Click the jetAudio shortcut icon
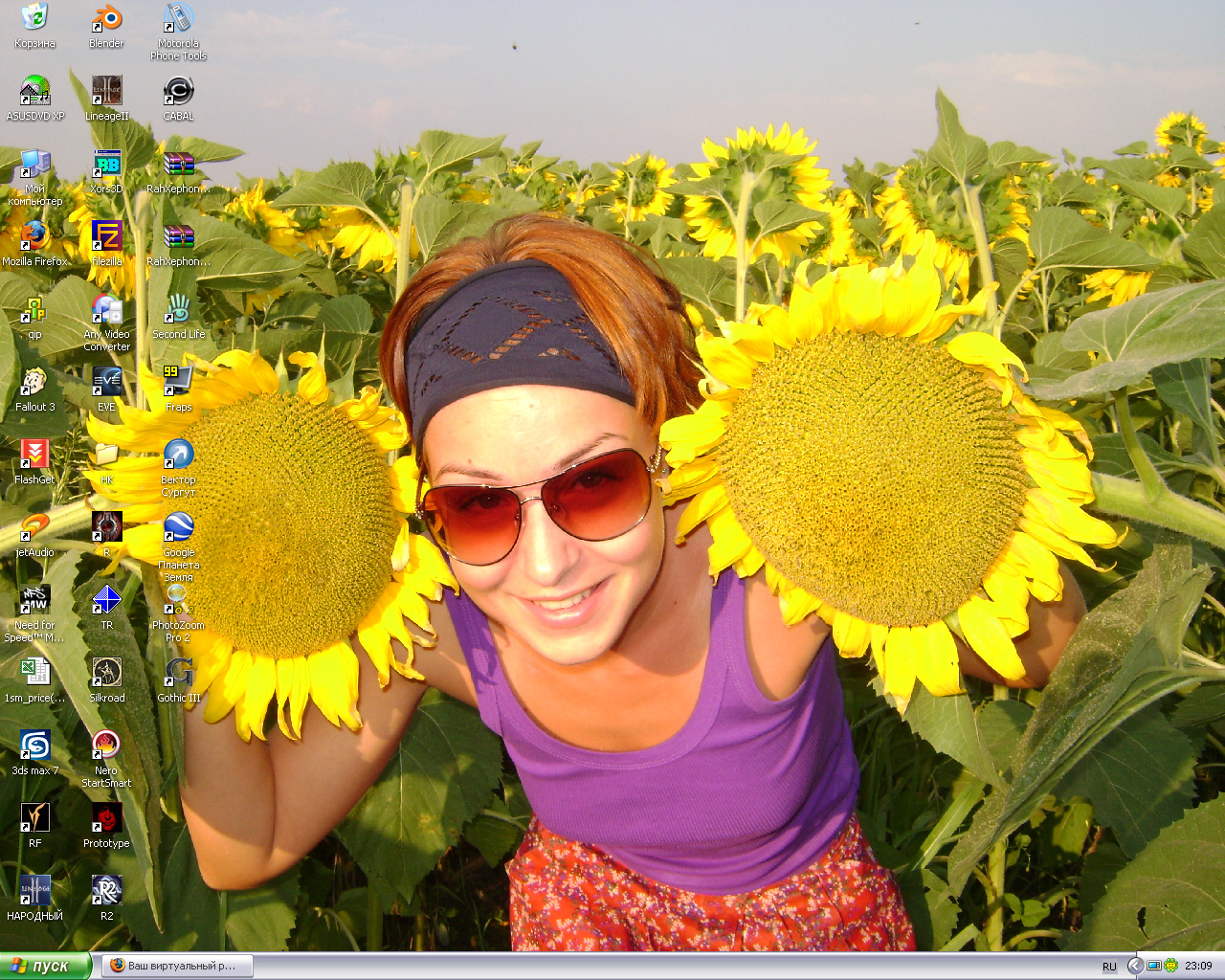Screen dimensions: 1225x980 [x=34, y=527]
